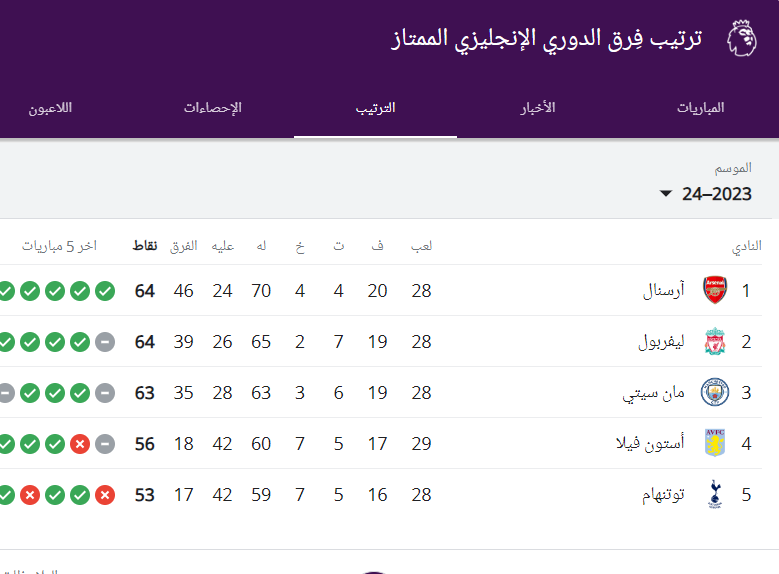Open the الأخبار tab
This screenshot has width=779, height=574.
[x=539, y=107]
